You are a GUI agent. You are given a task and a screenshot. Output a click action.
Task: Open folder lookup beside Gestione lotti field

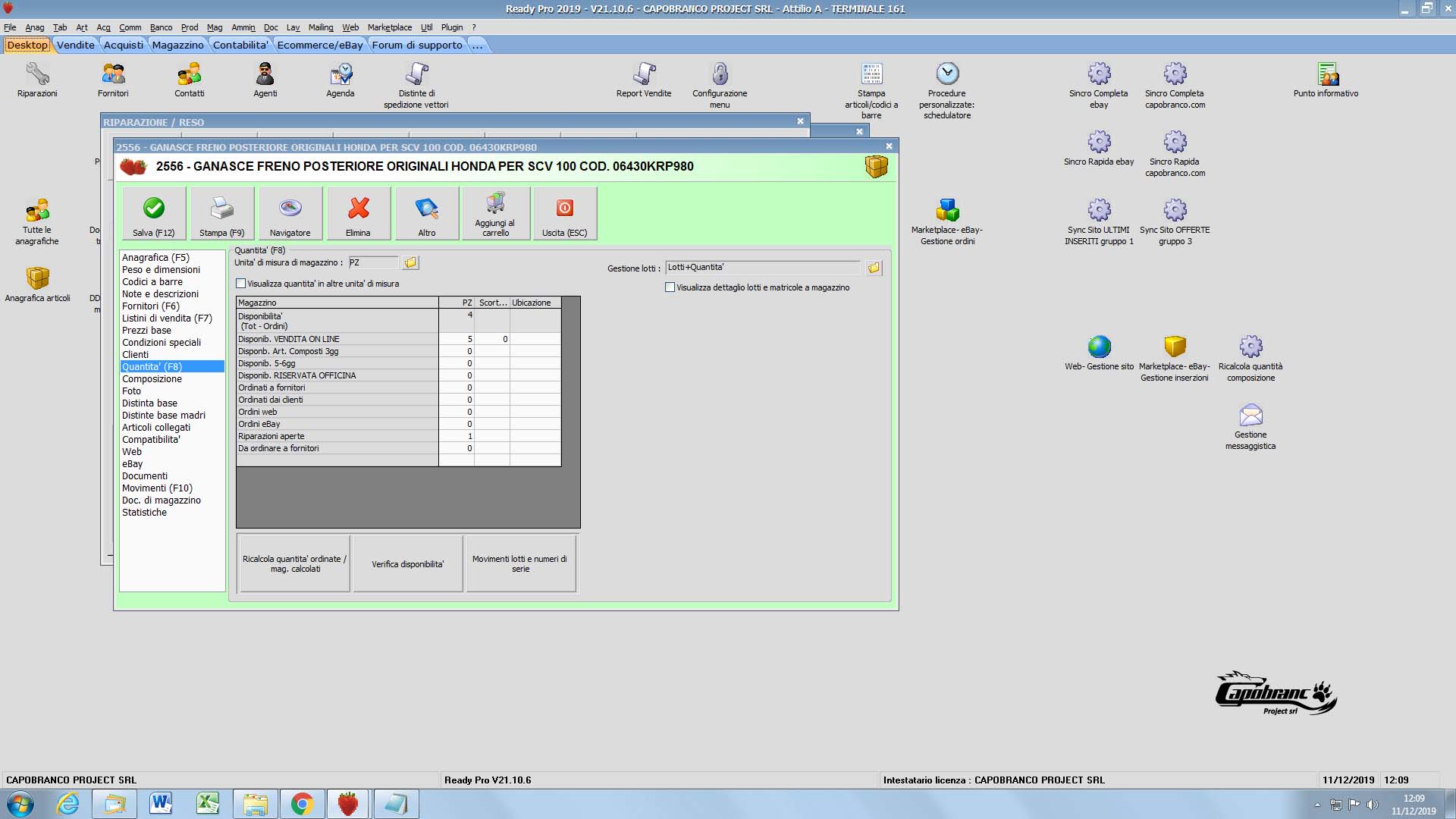click(x=874, y=268)
